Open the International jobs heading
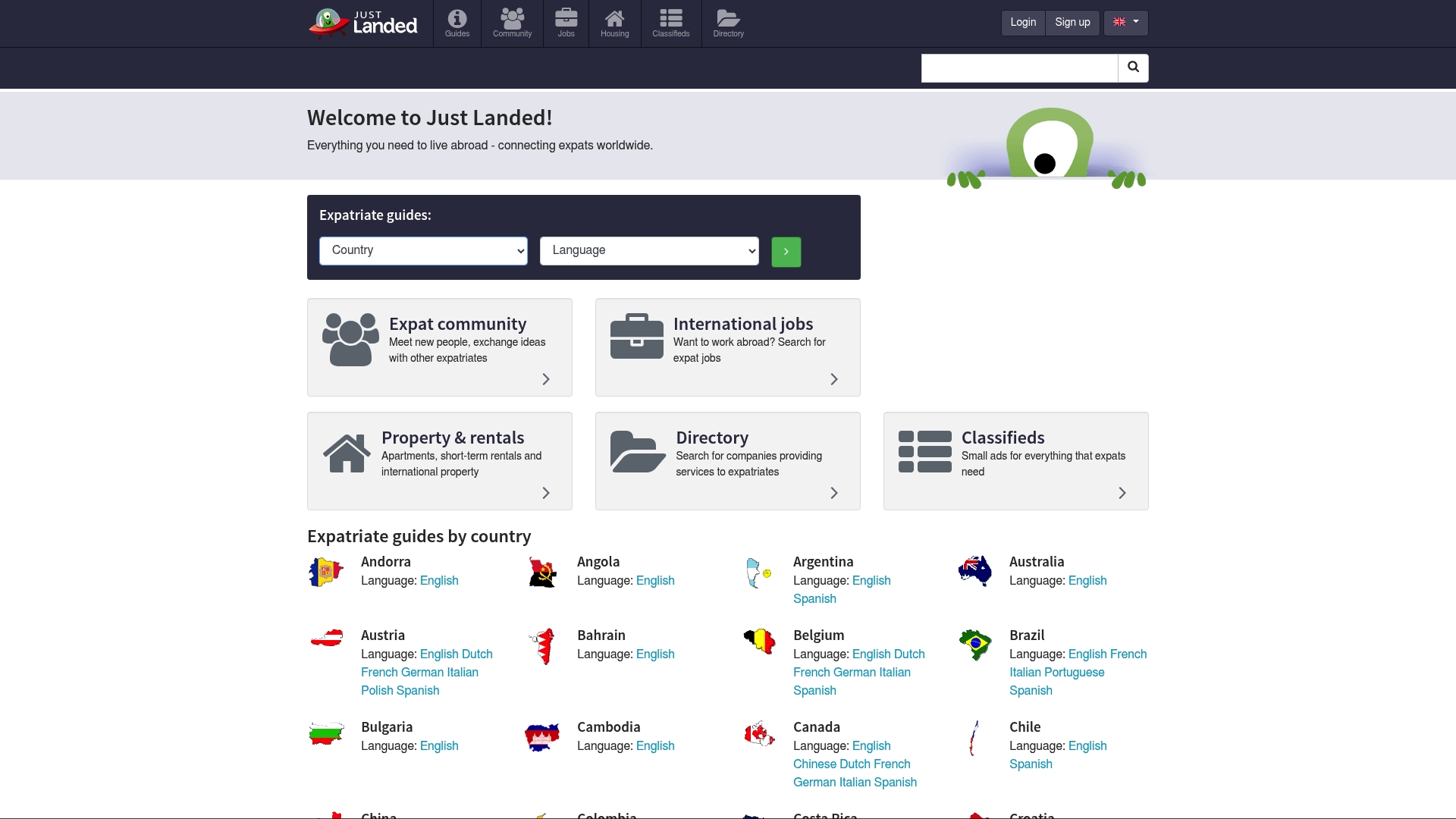 [743, 324]
